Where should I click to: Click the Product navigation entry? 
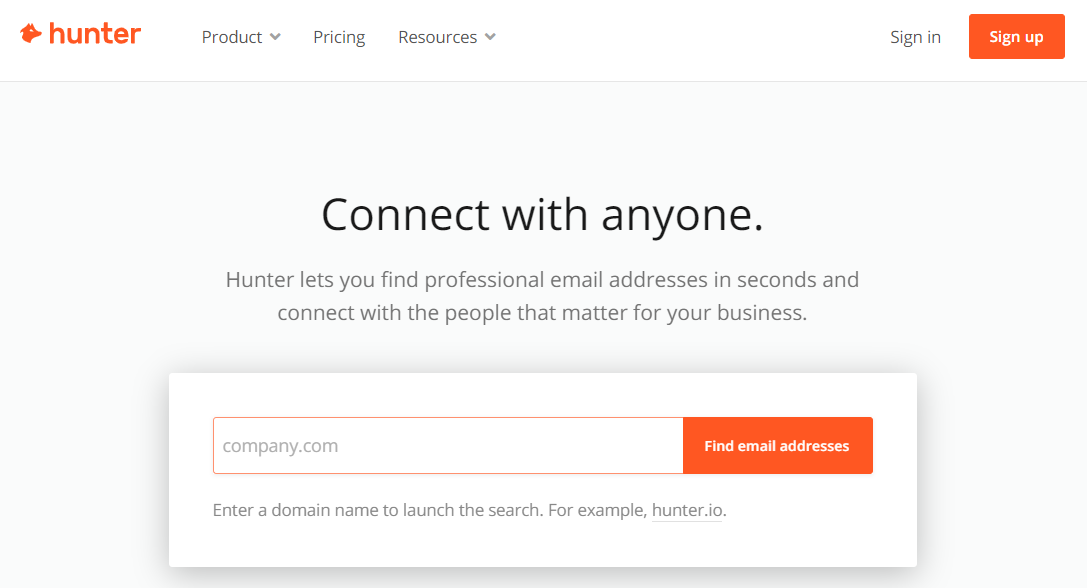point(232,36)
